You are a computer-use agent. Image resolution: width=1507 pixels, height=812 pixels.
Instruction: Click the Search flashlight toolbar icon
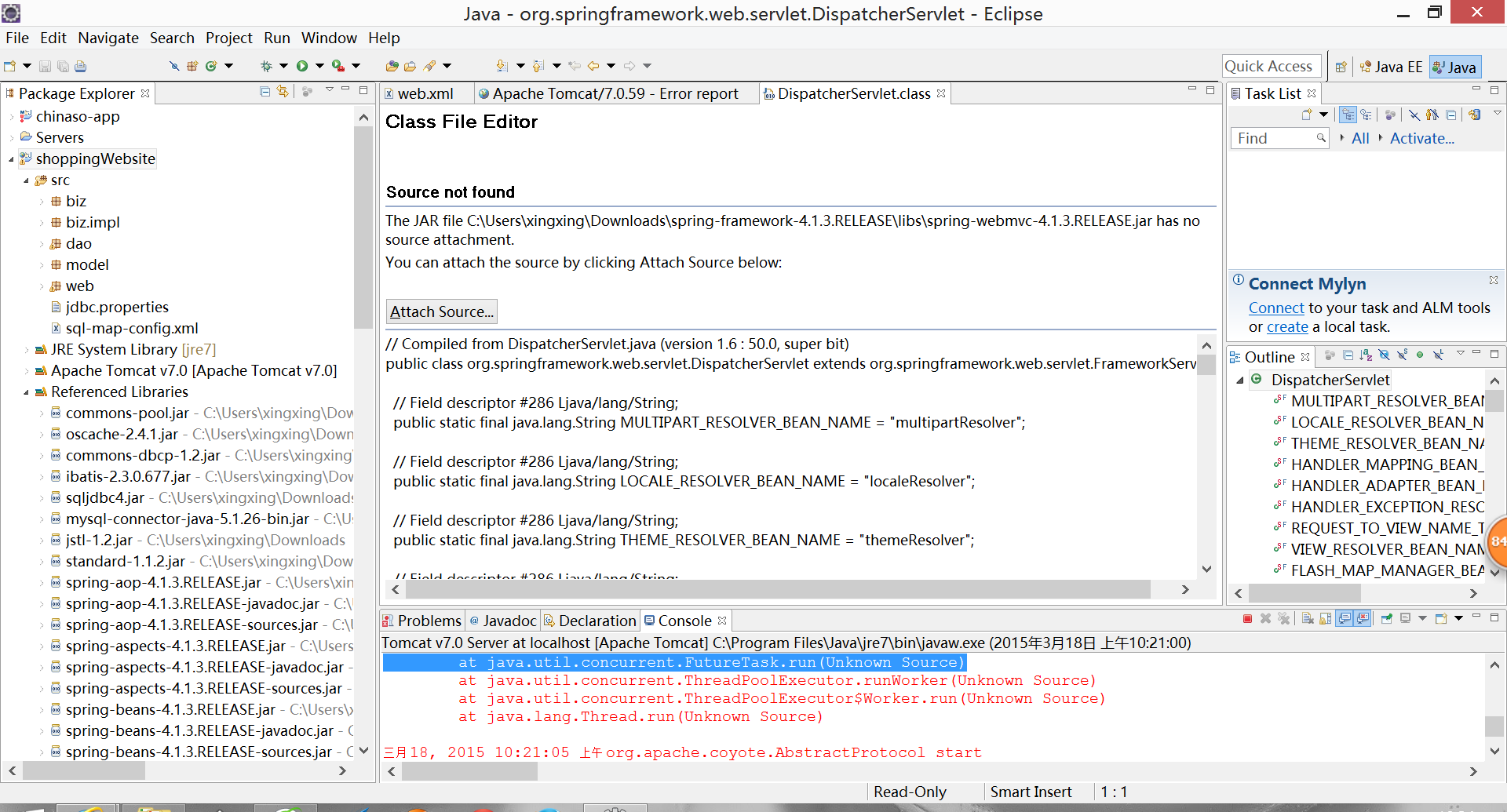429,66
